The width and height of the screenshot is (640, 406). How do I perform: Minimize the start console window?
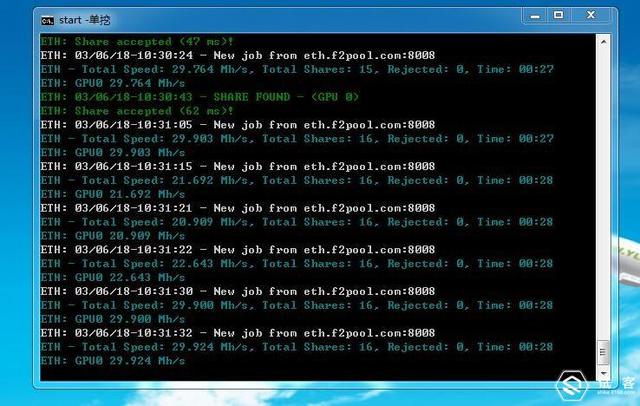535,16
